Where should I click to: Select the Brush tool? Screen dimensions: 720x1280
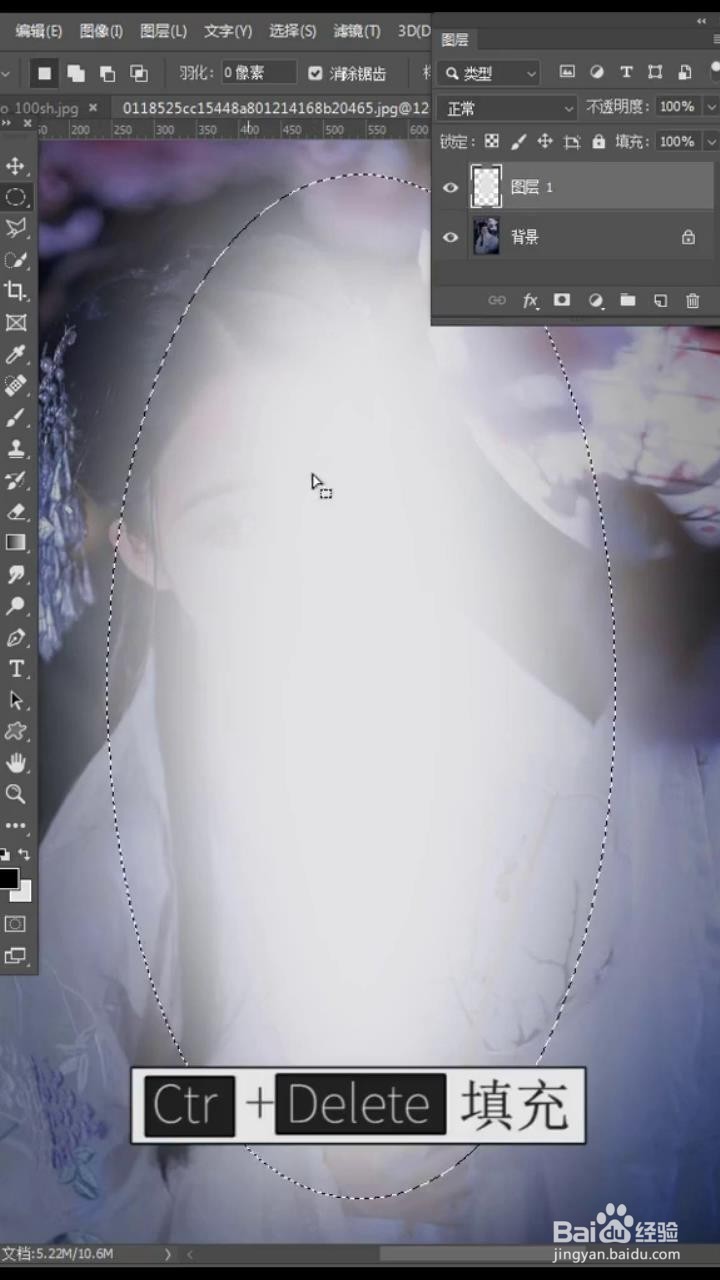coord(16,417)
